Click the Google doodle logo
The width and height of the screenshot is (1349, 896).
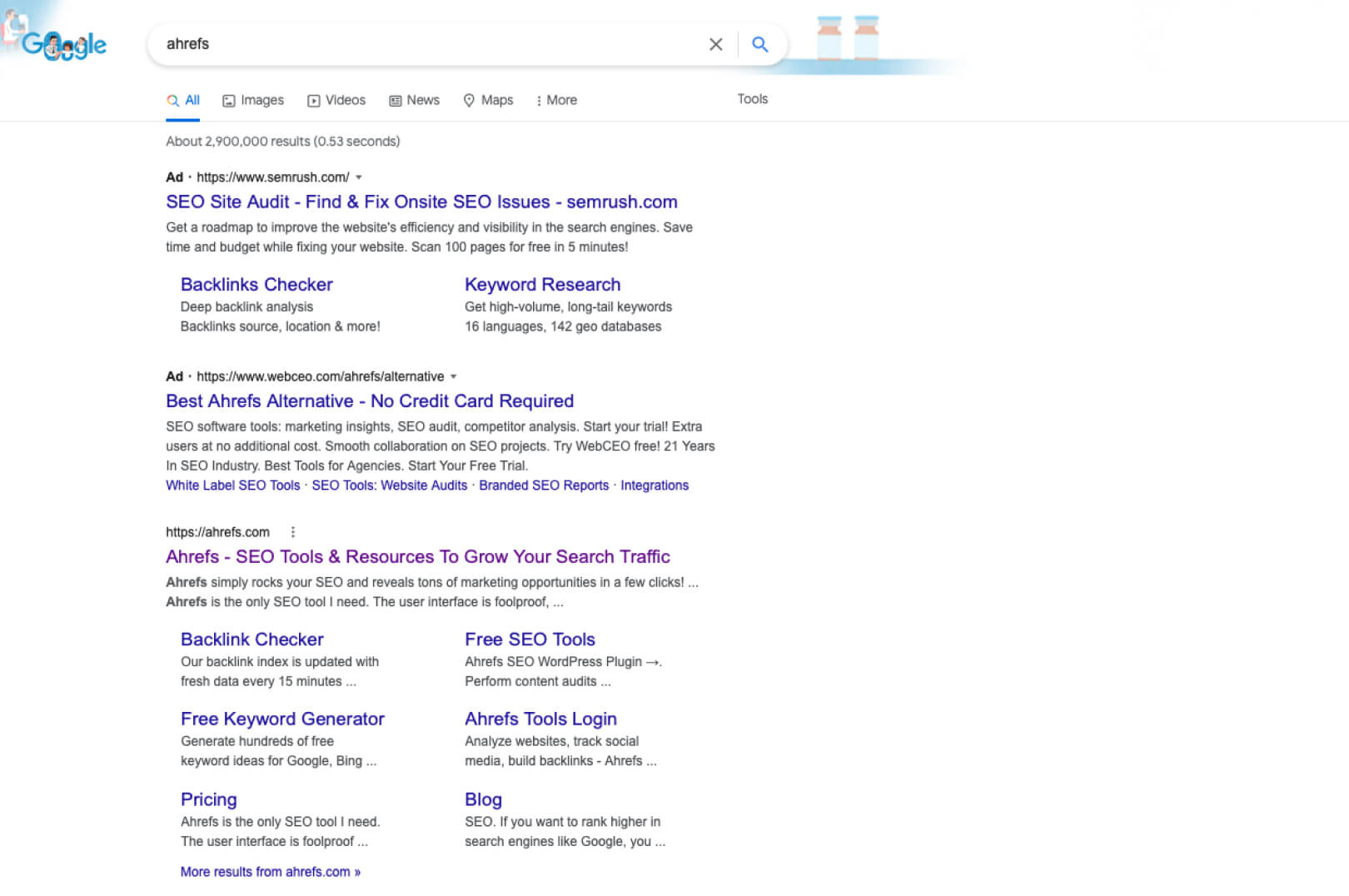[x=64, y=45]
